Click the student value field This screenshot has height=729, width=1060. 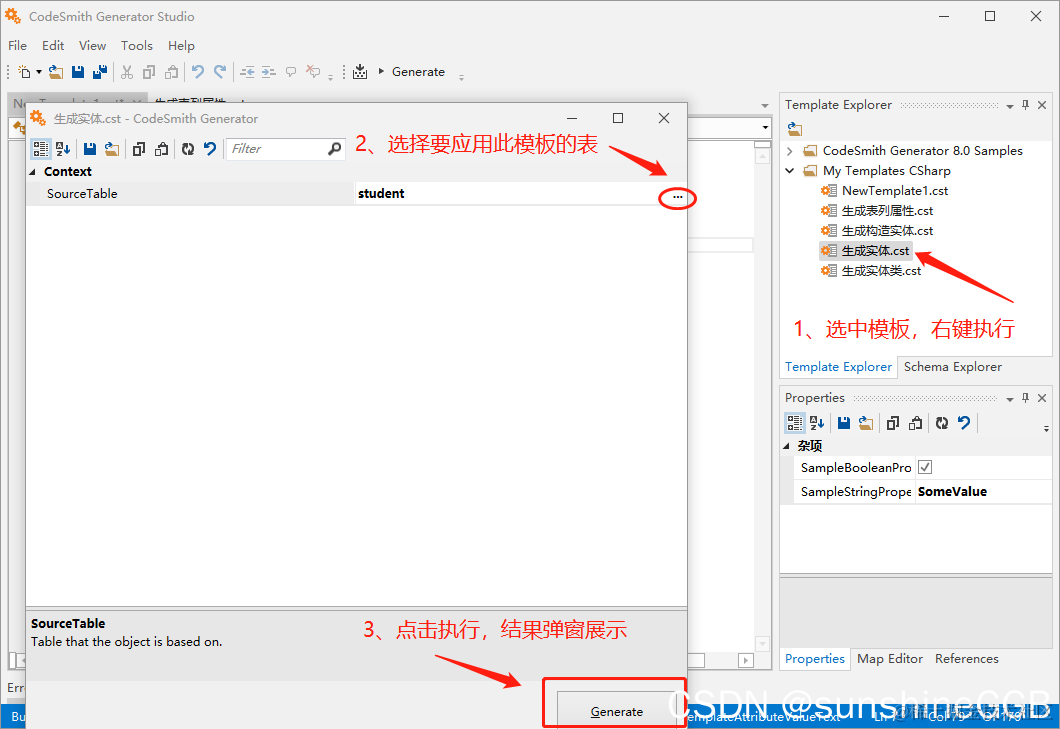pyautogui.click(x=507, y=193)
